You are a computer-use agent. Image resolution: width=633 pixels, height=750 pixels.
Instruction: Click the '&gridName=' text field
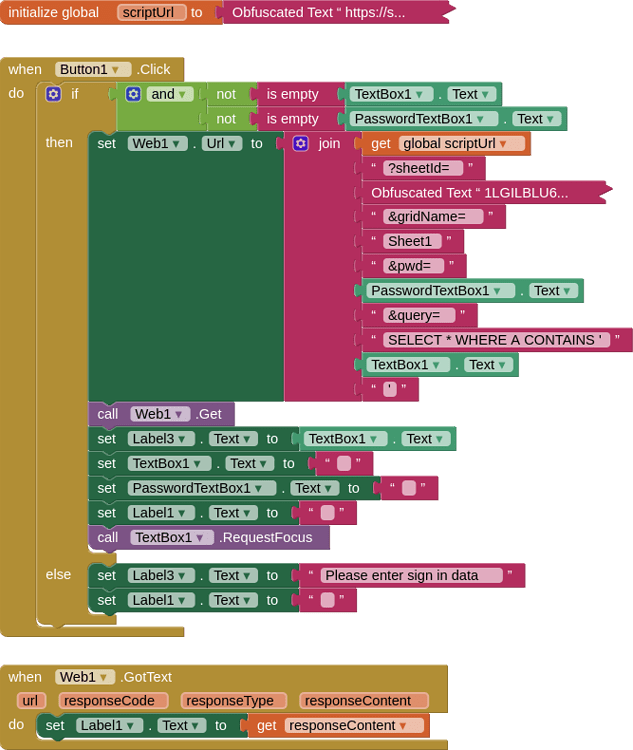pos(432,216)
